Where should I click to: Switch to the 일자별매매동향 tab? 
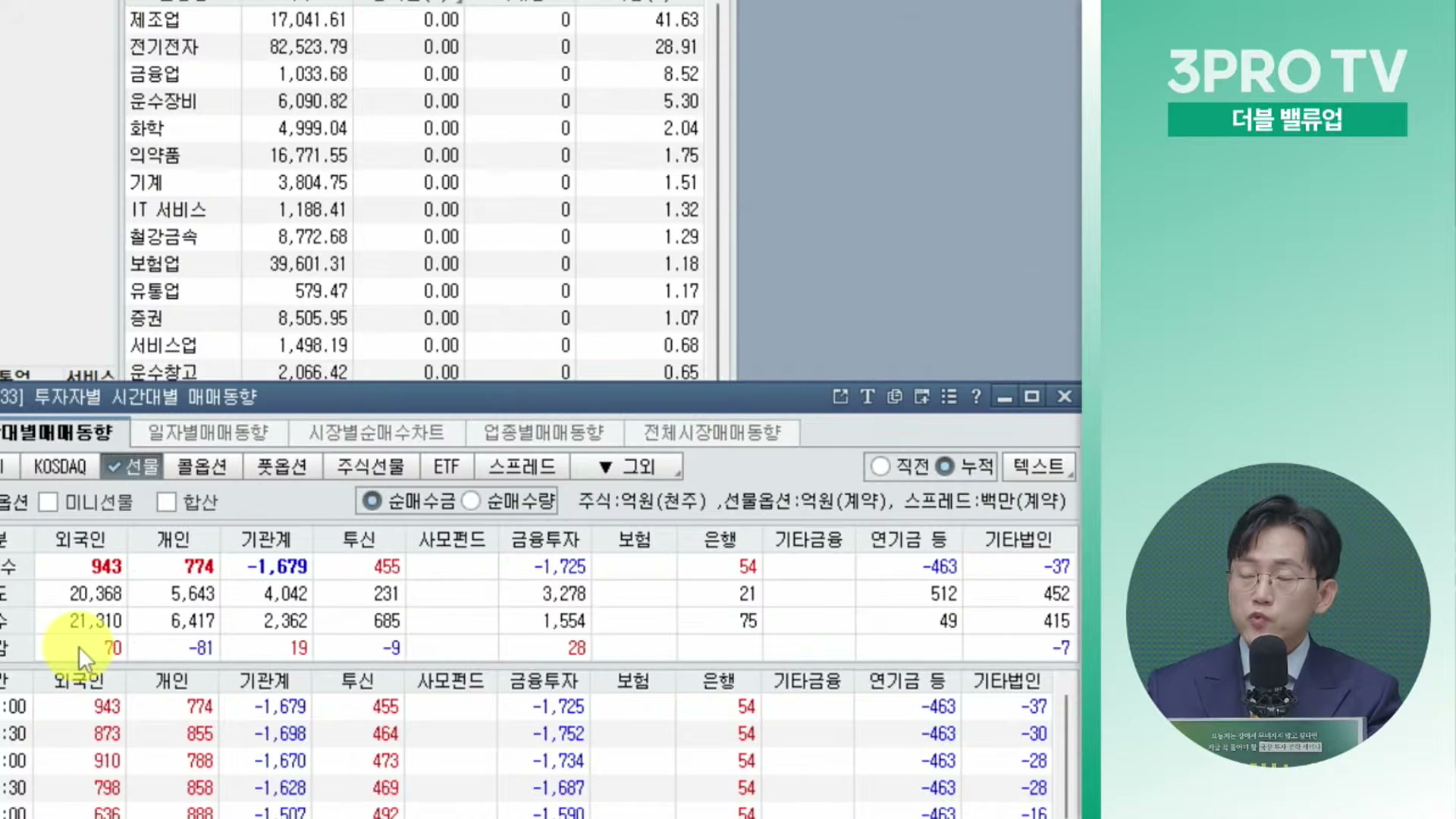[209, 433]
